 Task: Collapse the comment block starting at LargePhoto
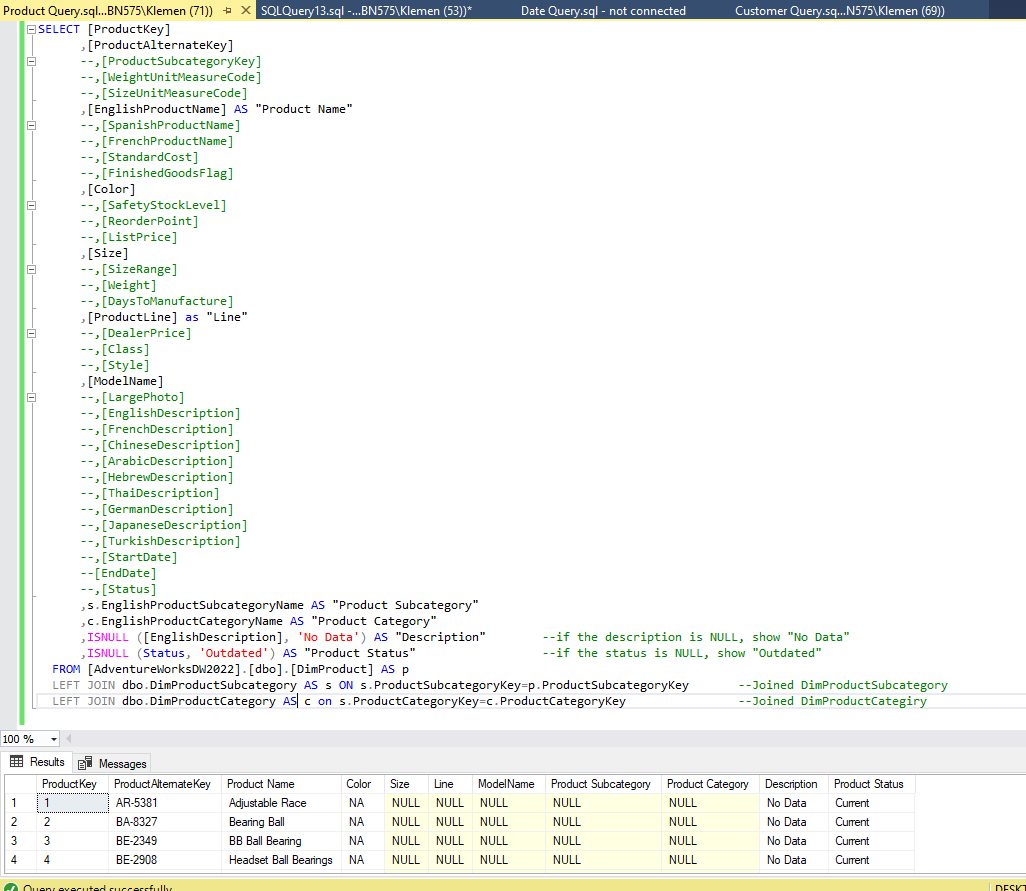pyautogui.click(x=31, y=398)
